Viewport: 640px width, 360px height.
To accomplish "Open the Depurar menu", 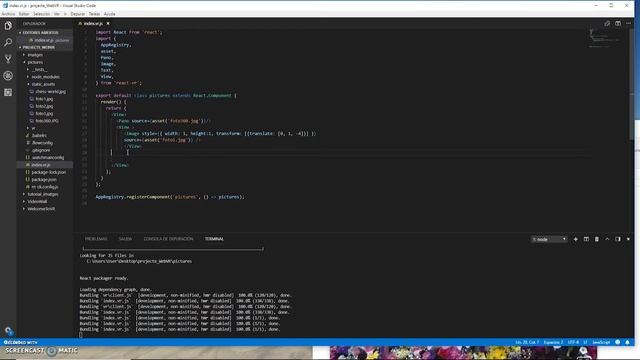I will 78,14.
